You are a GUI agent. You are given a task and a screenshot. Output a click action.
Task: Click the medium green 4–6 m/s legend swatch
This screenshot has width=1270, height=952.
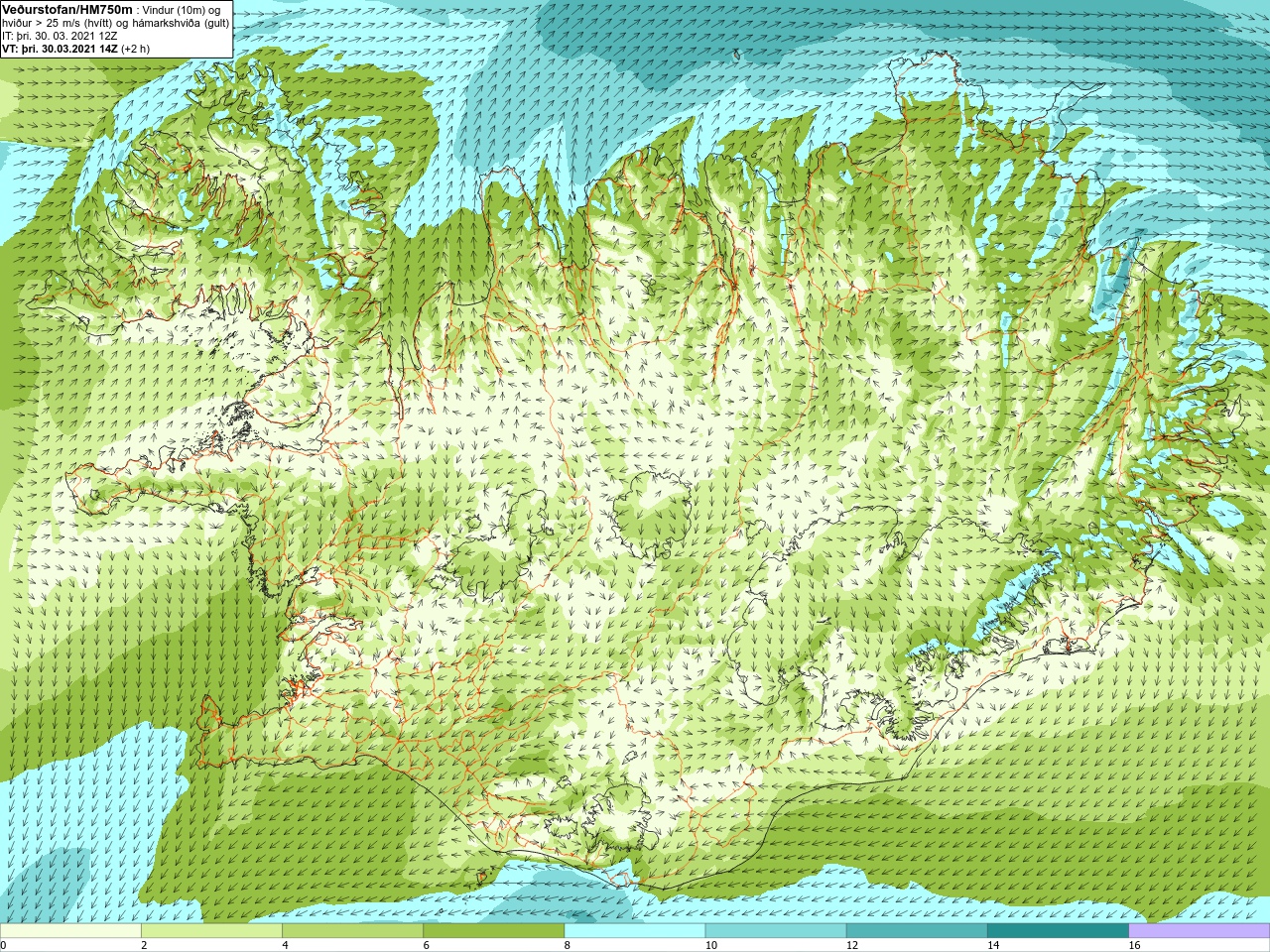[352, 931]
